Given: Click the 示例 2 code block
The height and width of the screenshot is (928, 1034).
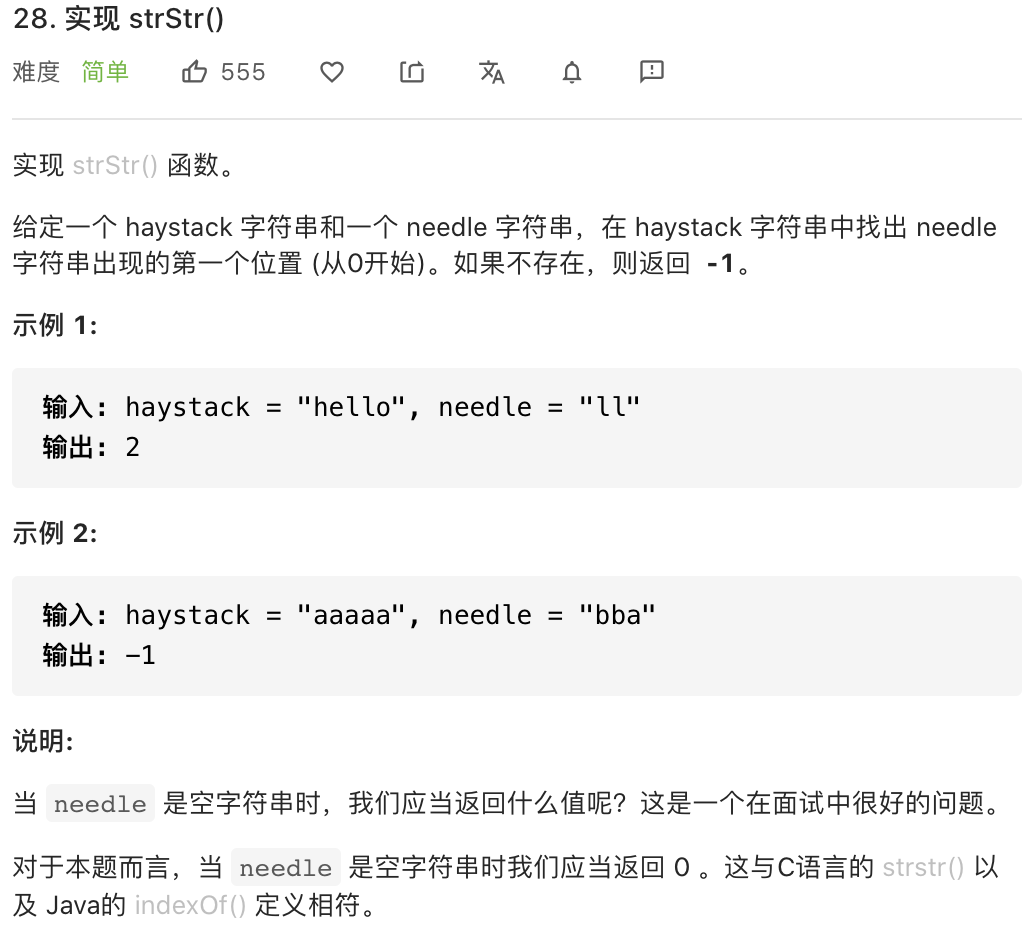Looking at the screenshot, I should 517,636.
